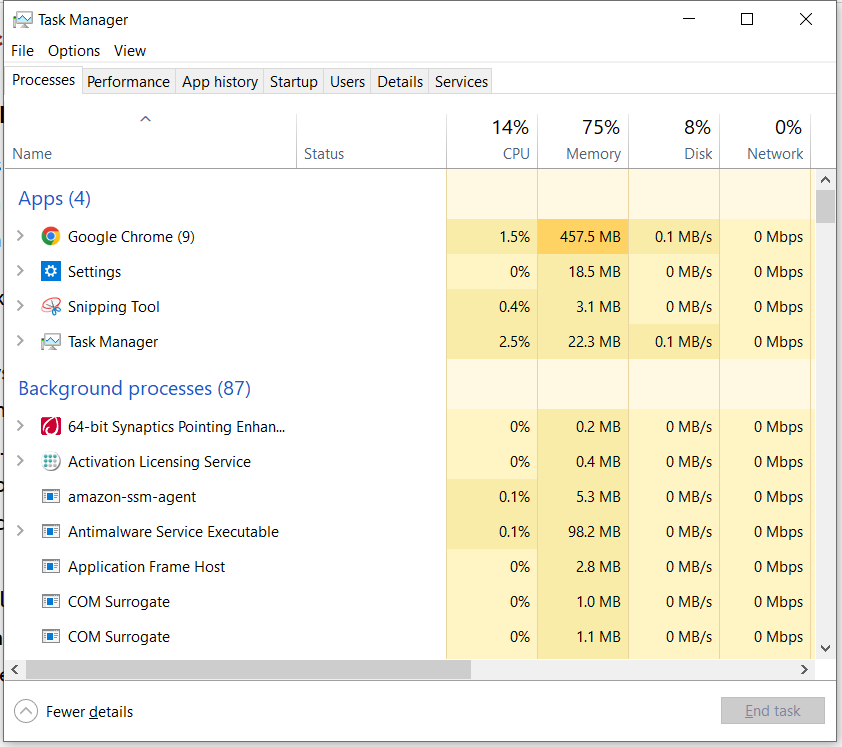Click the Google Chrome icon in Apps
Viewport: 842px width, 747px height.
click(51, 237)
